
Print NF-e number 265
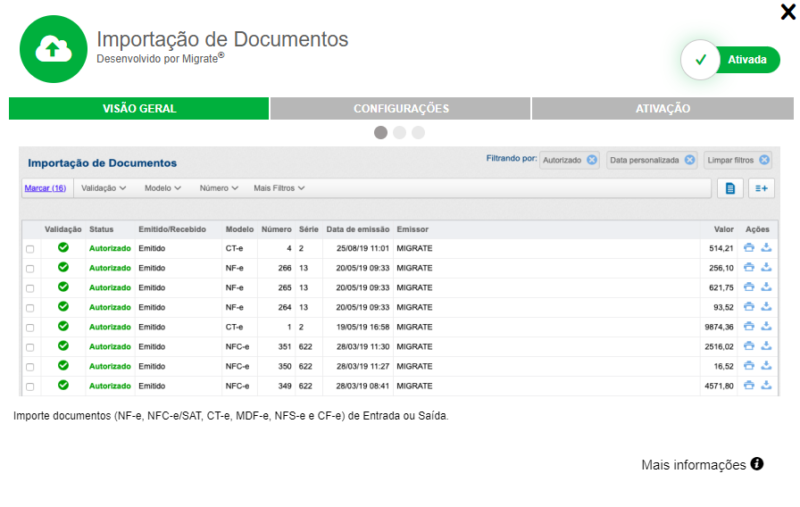pyautogui.click(x=748, y=287)
